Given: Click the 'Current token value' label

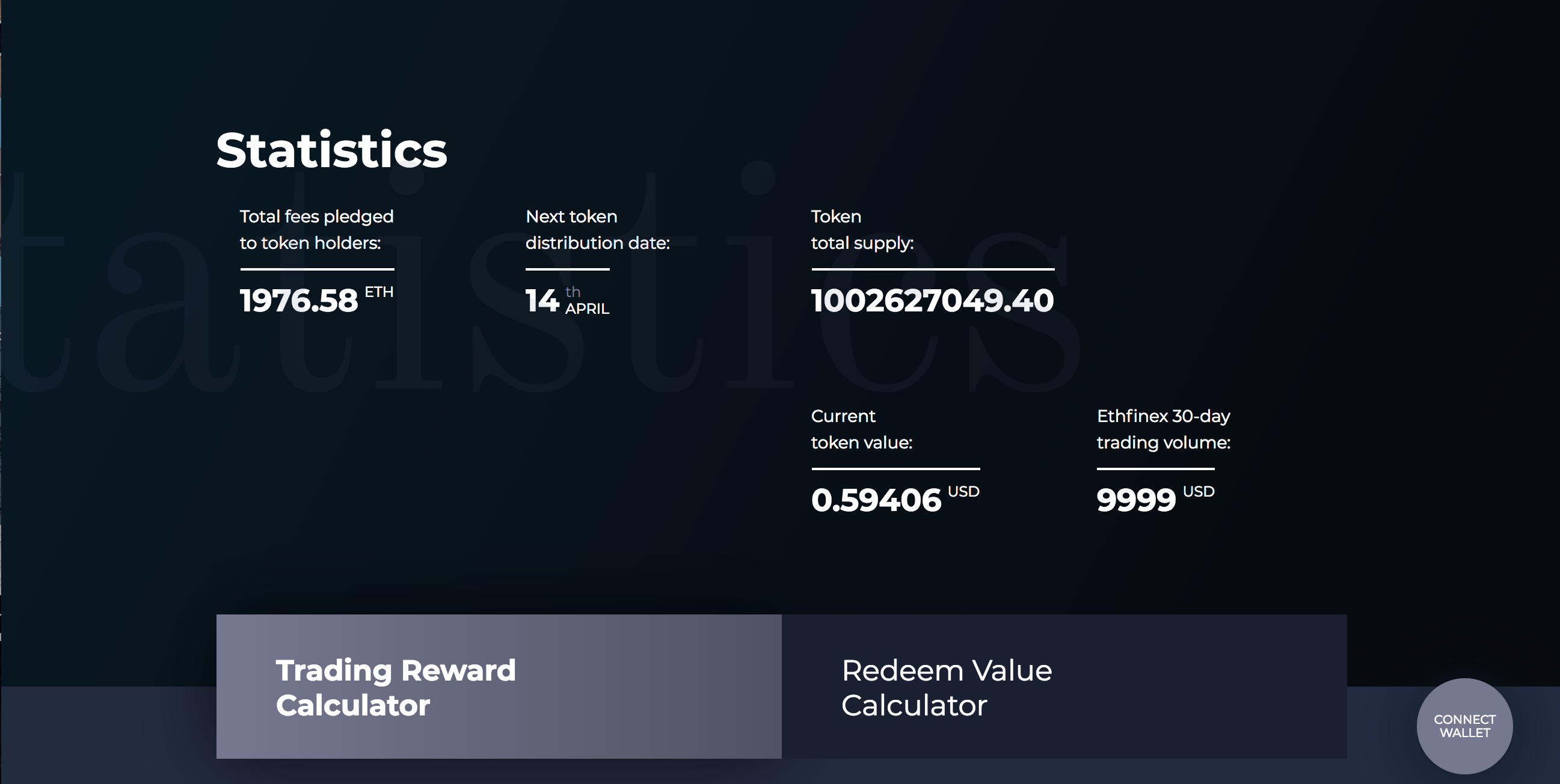Looking at the screenshot, I should pyautogui.click(x=861, y=429).
